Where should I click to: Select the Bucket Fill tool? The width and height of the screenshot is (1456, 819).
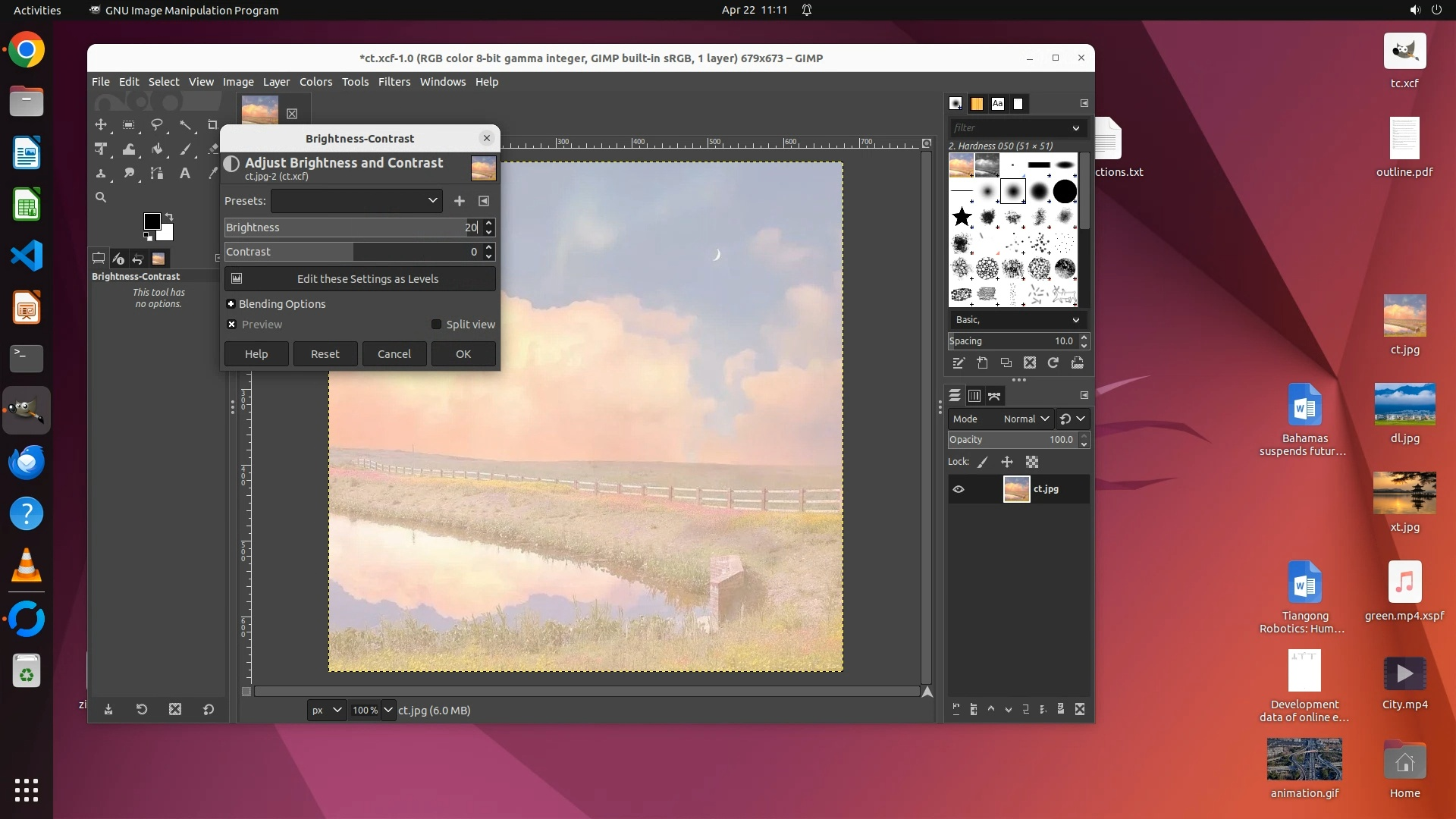157,149
